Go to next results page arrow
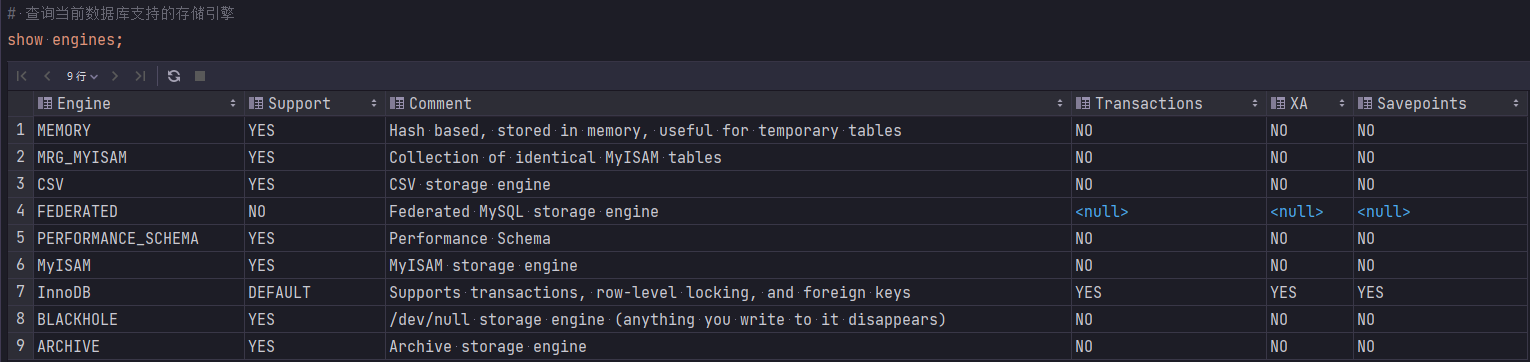Screen dimensions: 1530x362 pyautogui.click(x=115, y=76)
